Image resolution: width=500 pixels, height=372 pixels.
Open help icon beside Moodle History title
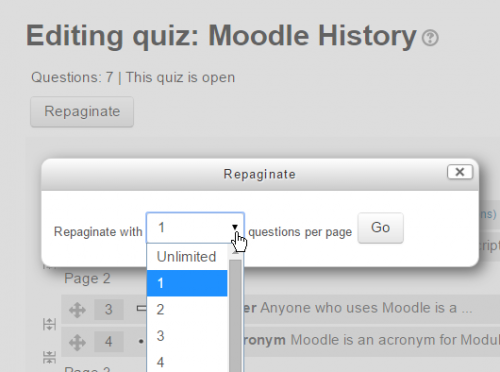click(430, 38)
